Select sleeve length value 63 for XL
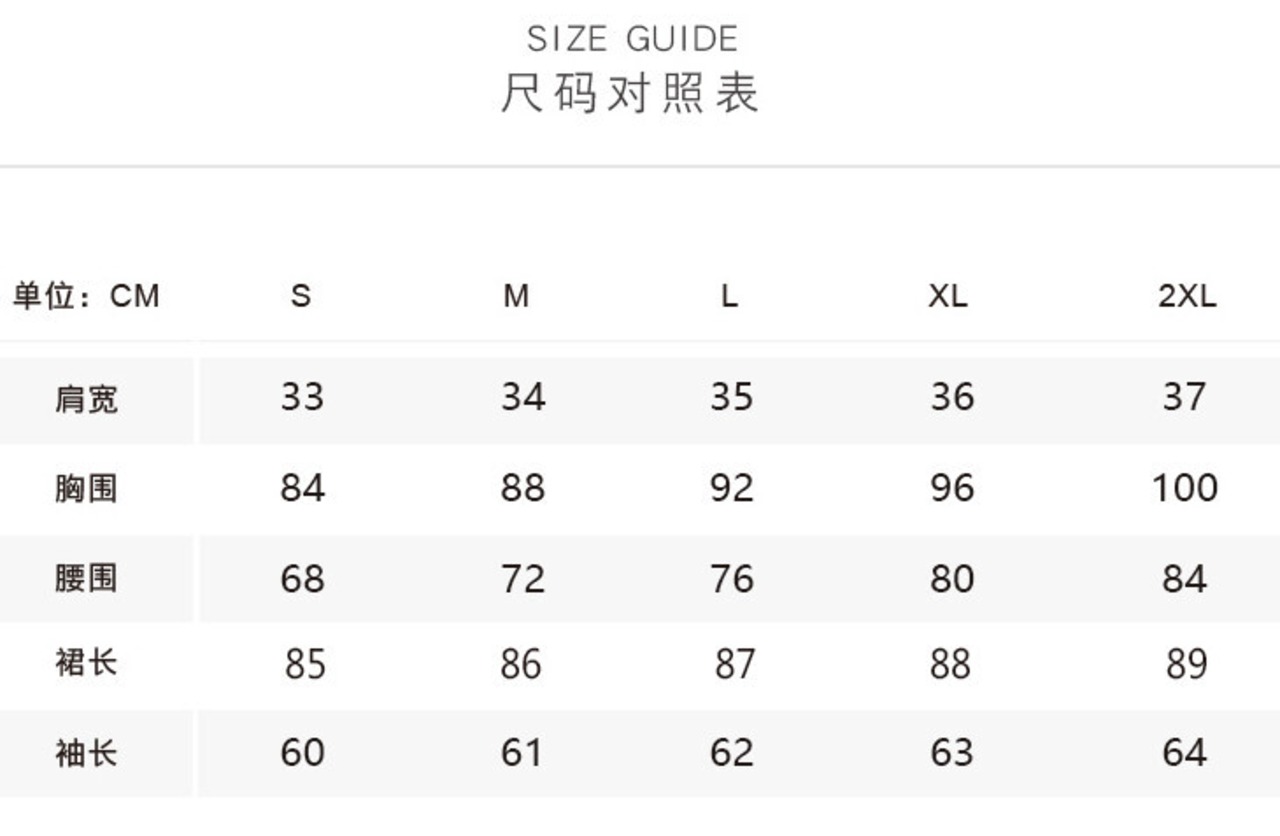Viewport: 1280px width, 836px height. coord(951,752)
